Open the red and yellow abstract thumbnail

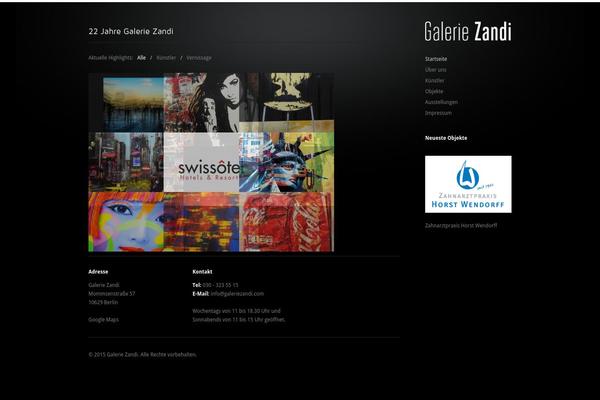pyautogui.click(x=202, y=222)
